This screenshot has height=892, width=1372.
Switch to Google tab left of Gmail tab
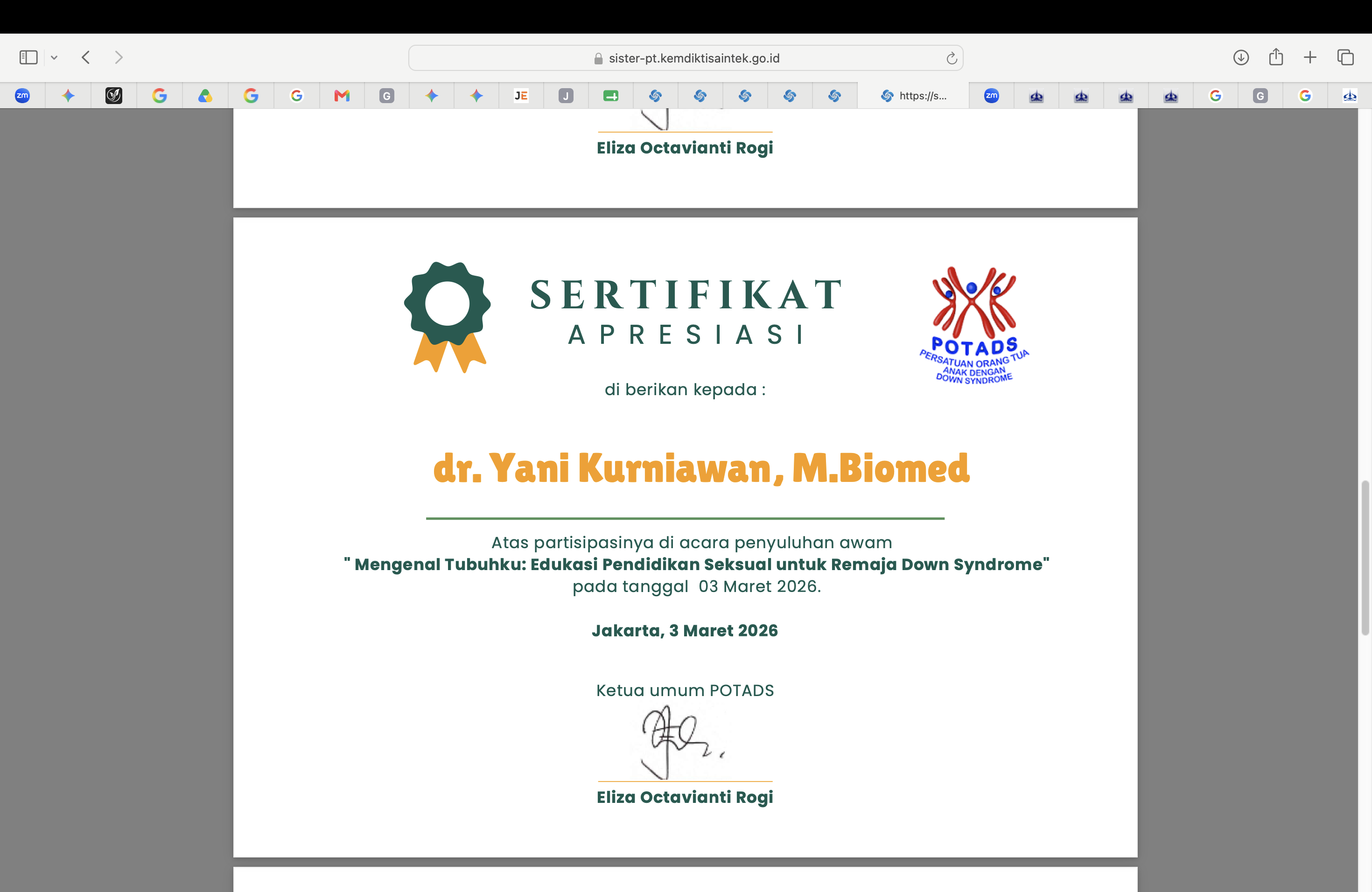click(x=296, y=96)
